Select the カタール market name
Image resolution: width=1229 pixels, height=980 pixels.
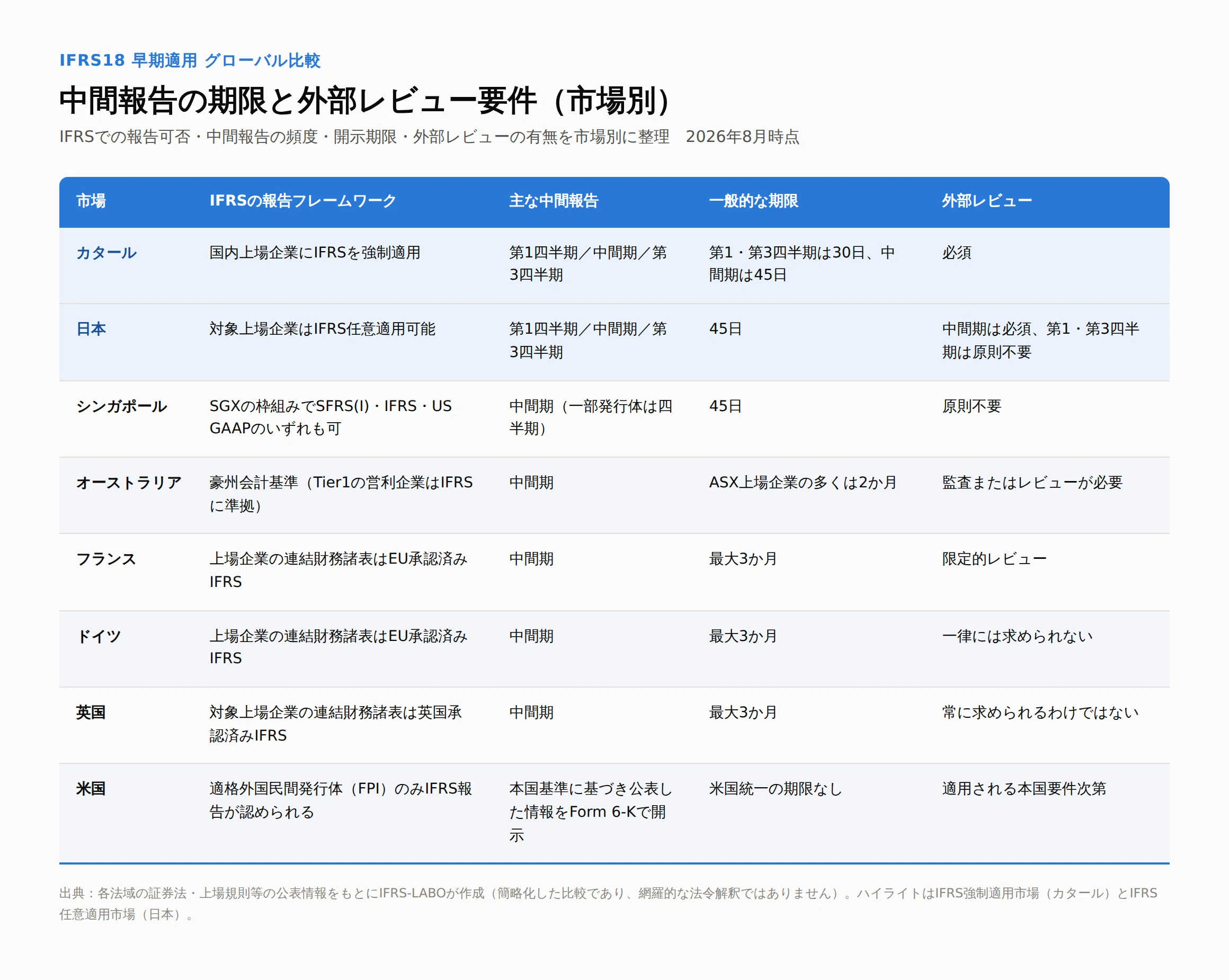click(106, 253)
